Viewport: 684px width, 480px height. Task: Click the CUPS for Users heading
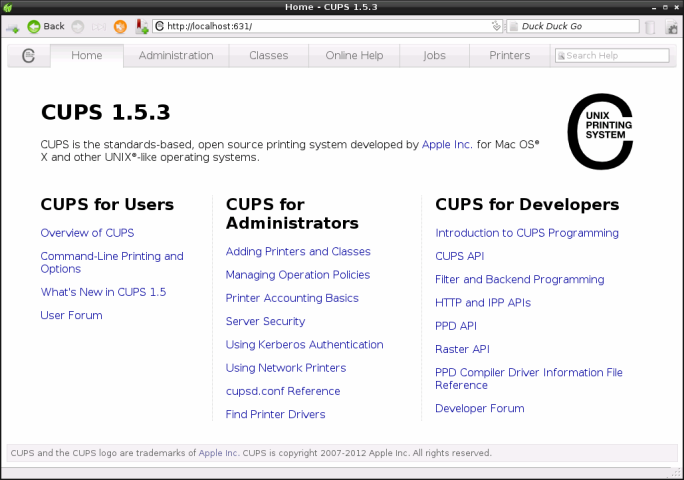click(107, 204)
